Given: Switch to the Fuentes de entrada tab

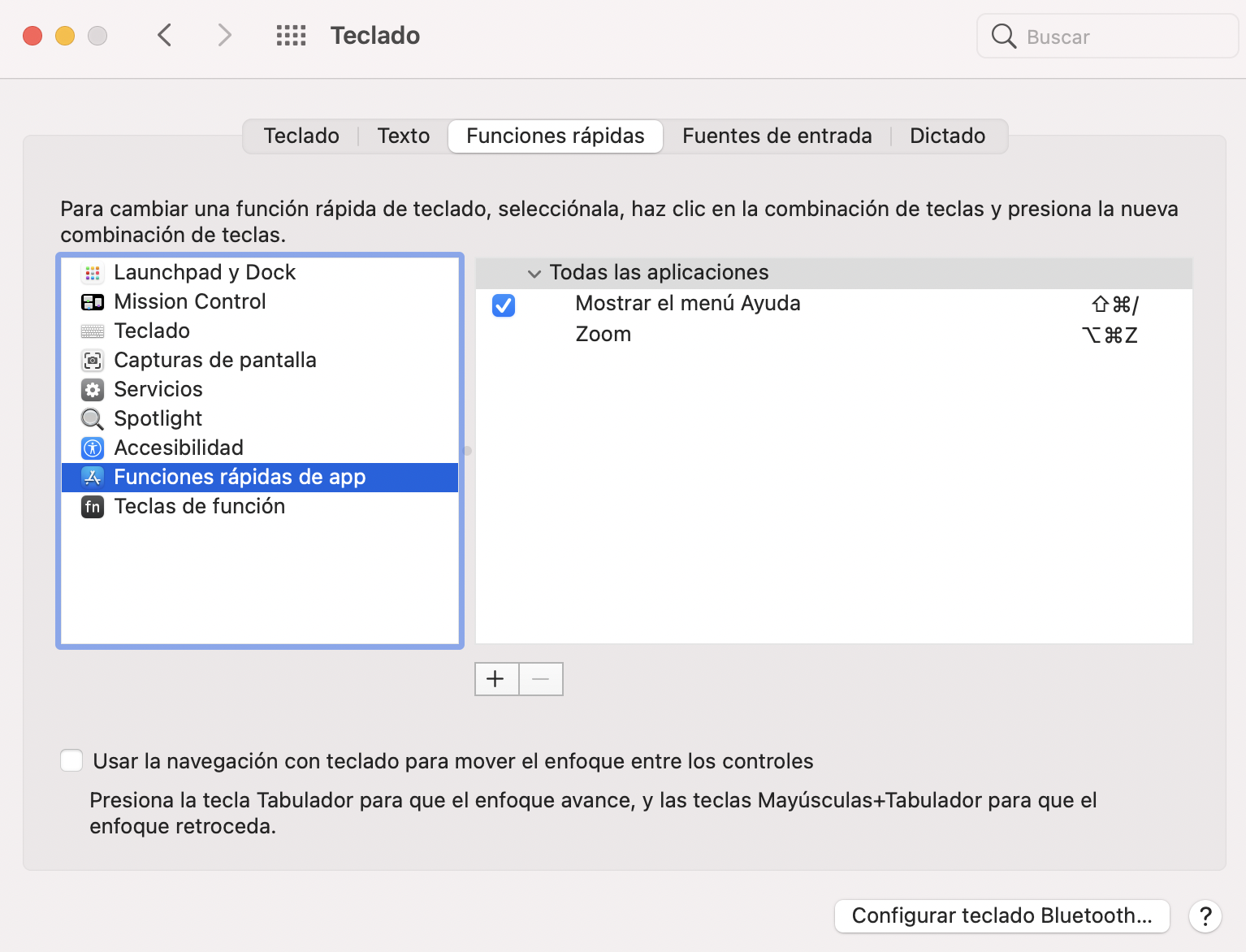Looking at the screenshot, I should (x=777, y=136).
